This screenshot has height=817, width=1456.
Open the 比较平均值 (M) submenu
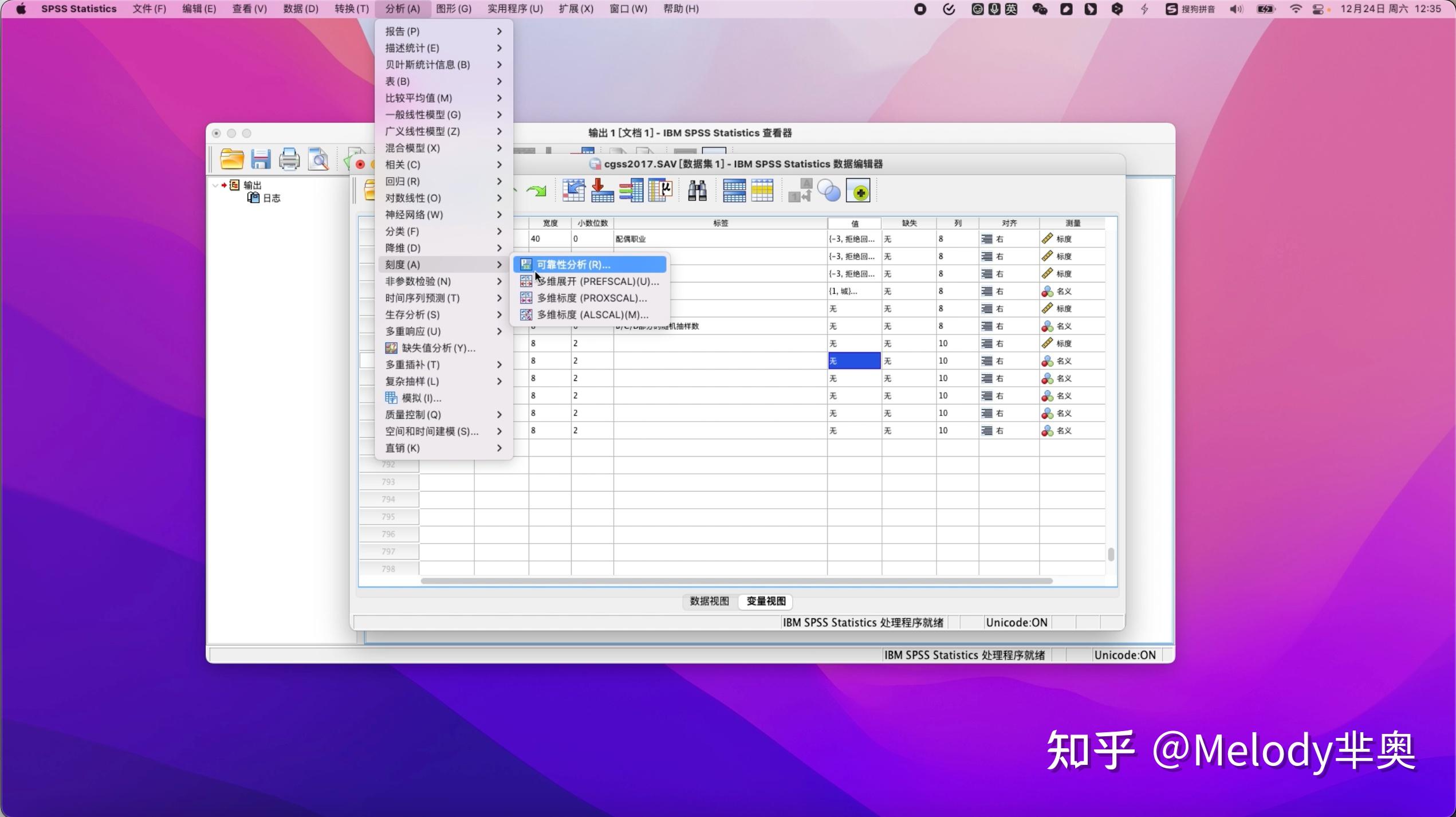(x=443, y=98)
